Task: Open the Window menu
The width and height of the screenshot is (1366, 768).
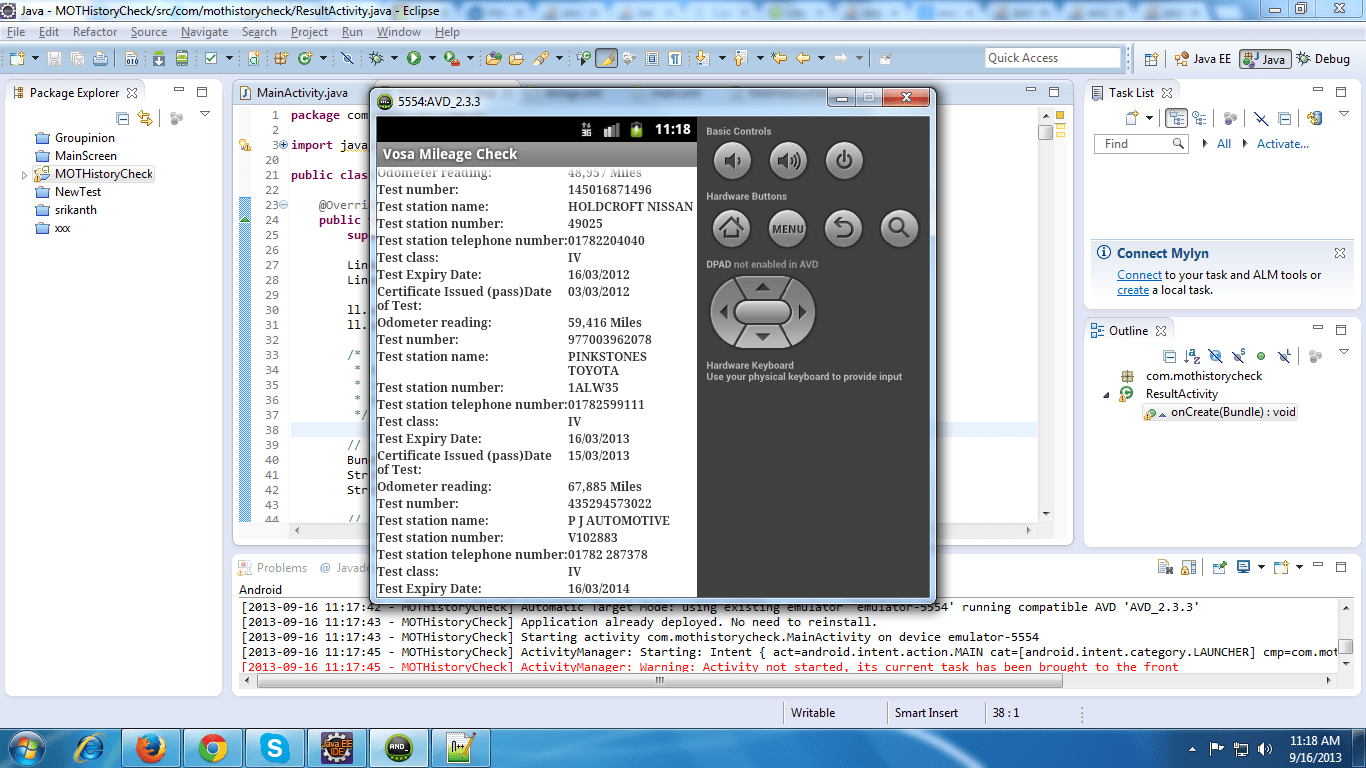Action: (399, 32)
